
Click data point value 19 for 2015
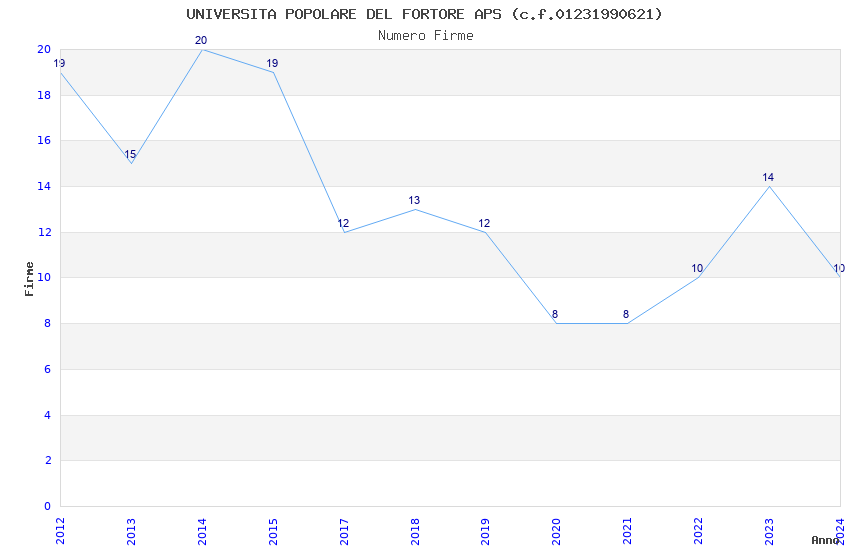tap(272, 63)
